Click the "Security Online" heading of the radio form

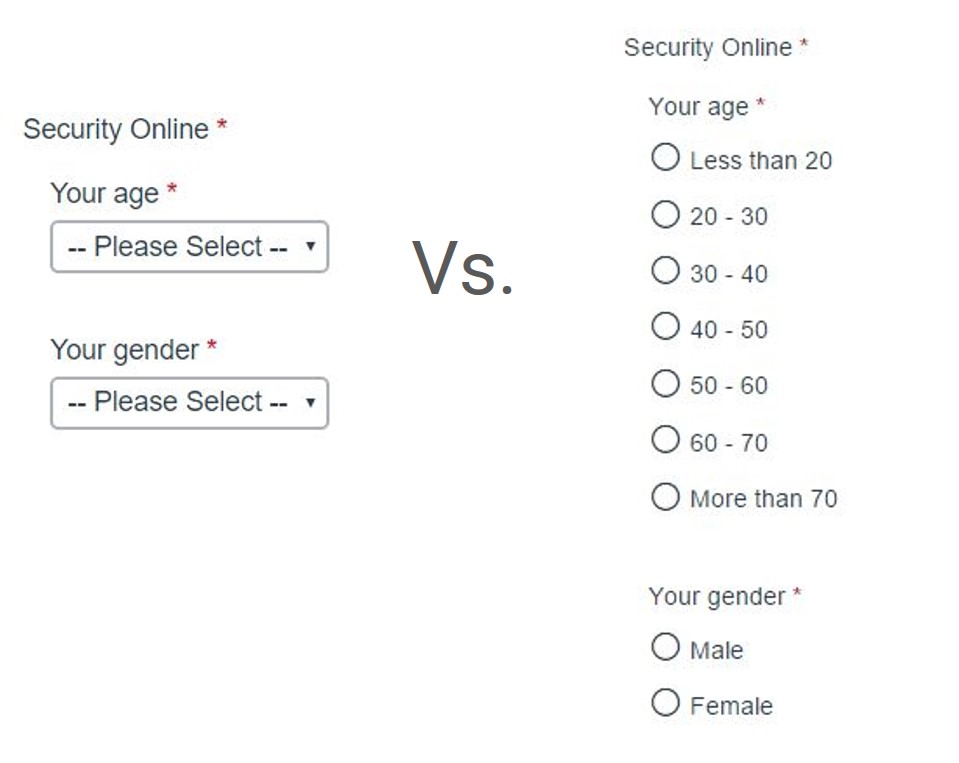[708, 48]
